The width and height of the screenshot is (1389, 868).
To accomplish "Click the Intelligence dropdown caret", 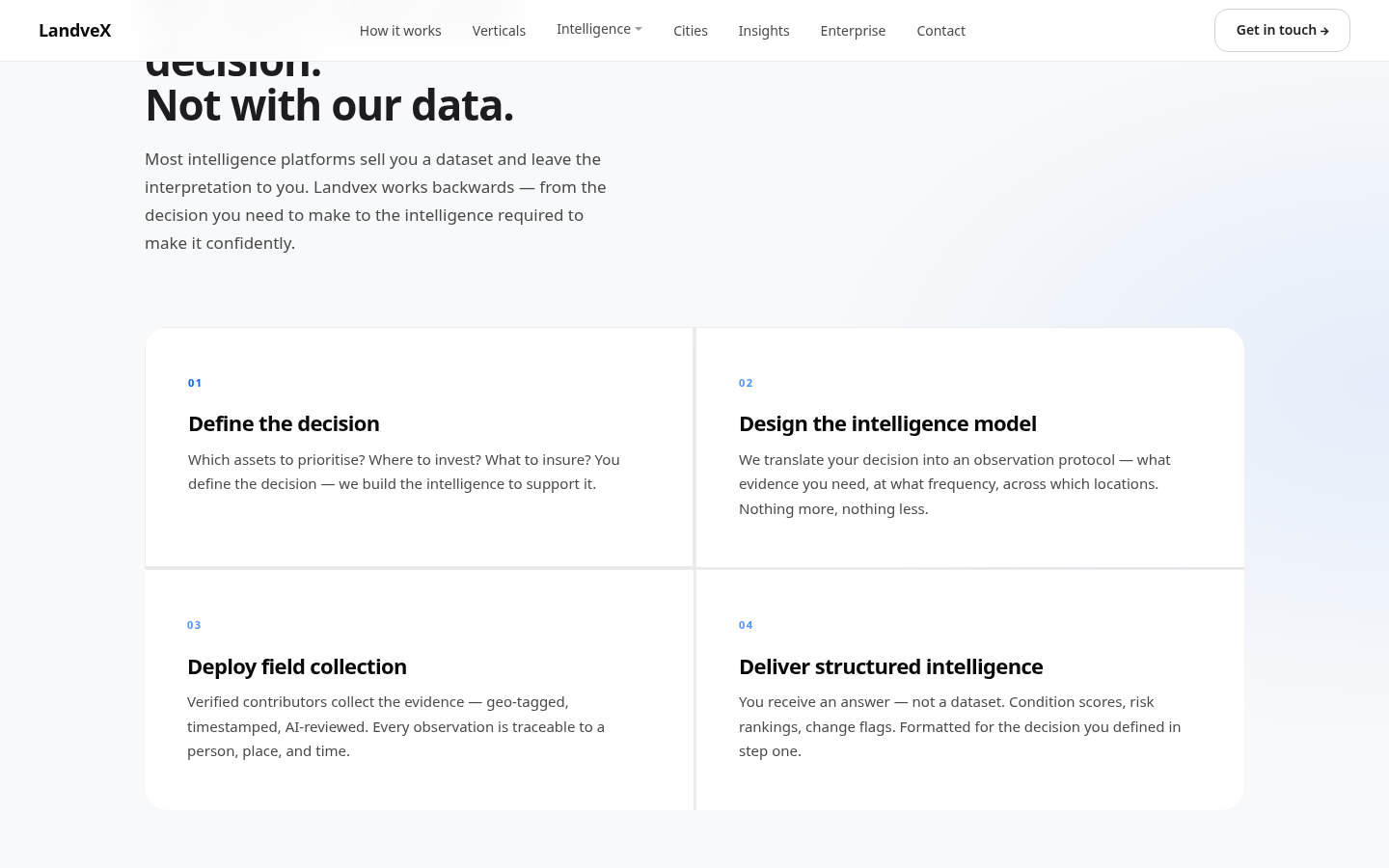I will point(639,30).
